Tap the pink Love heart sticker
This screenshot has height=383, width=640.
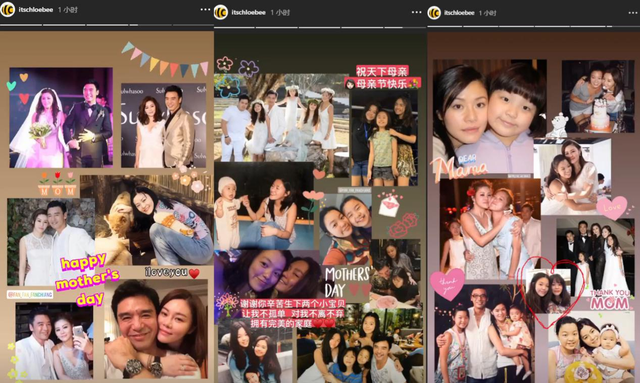tap(611, 207)
